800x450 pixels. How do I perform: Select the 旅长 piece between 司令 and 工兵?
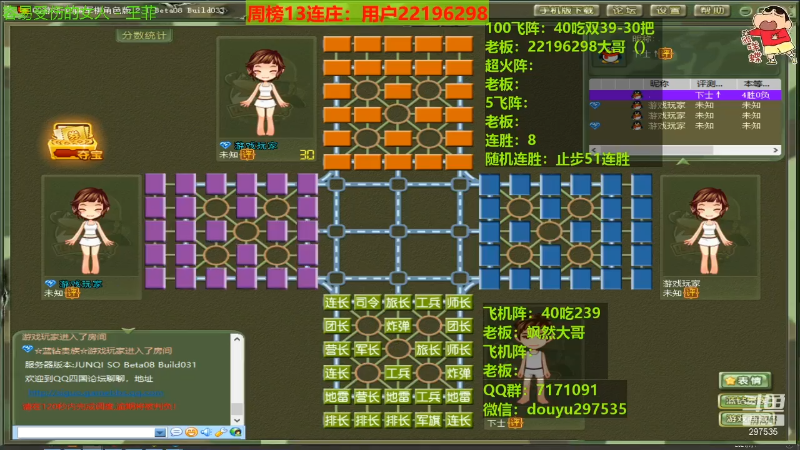[x=397, y=303]
